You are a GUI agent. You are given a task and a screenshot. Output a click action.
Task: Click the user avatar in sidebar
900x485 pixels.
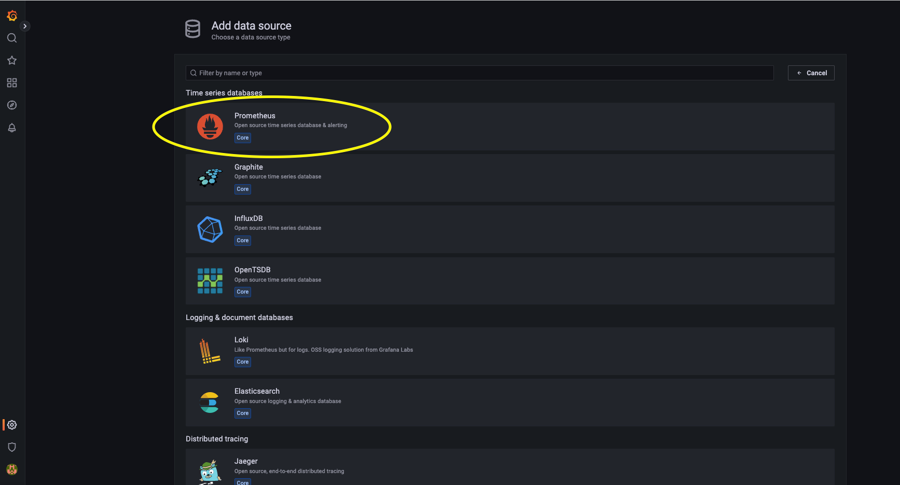point(12,469)
